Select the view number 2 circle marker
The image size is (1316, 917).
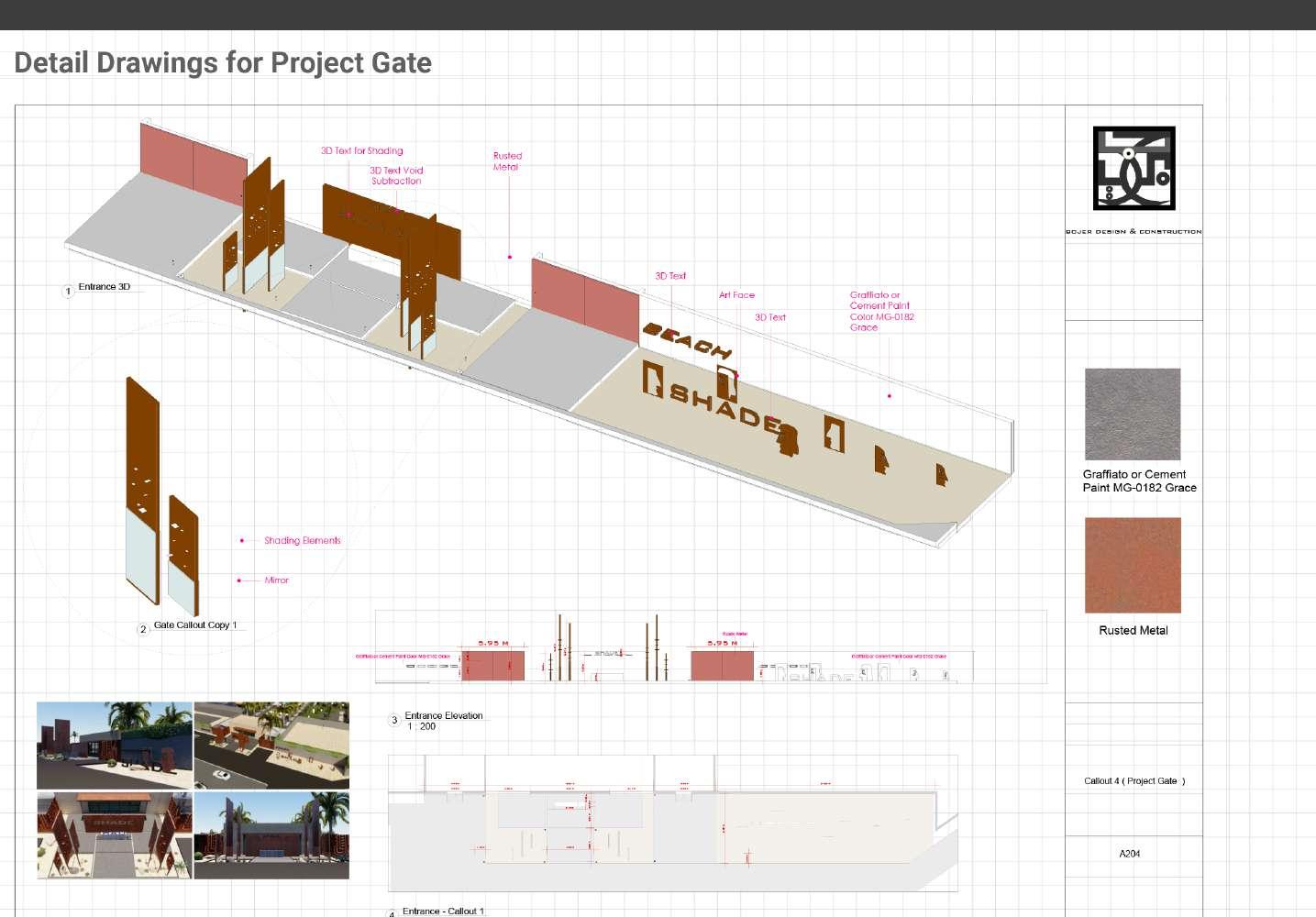143,629
